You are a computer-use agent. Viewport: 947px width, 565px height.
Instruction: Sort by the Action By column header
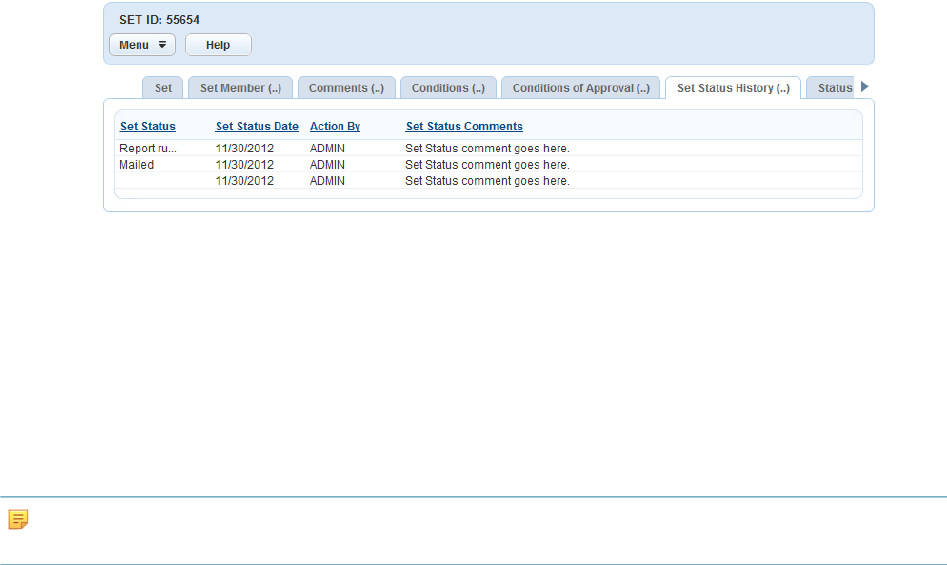coord(335,126)
